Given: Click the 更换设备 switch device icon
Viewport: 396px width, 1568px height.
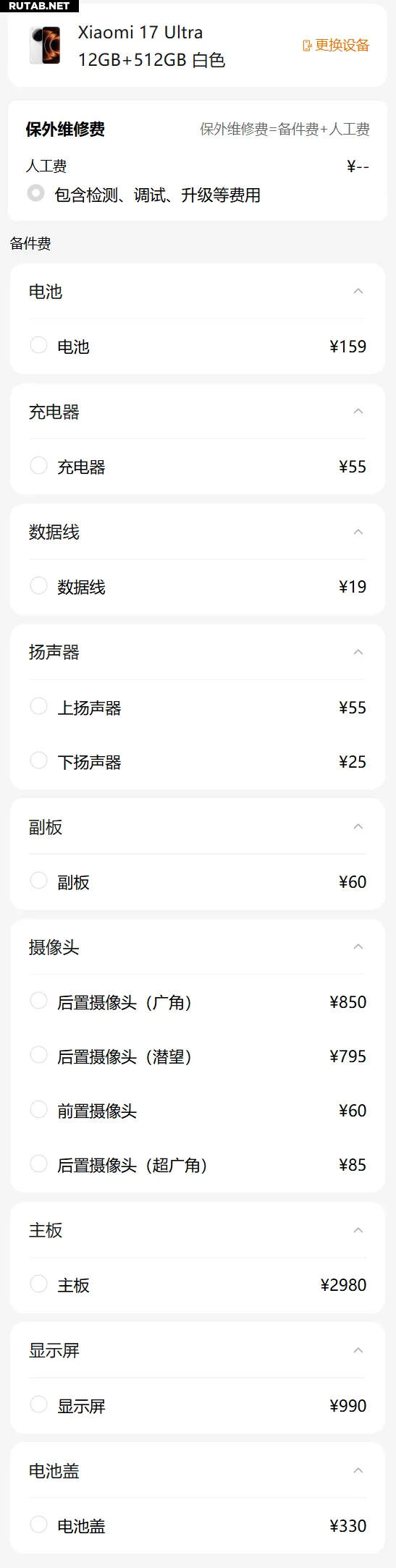Looking at the screenshot, I should tap(307, 46).
